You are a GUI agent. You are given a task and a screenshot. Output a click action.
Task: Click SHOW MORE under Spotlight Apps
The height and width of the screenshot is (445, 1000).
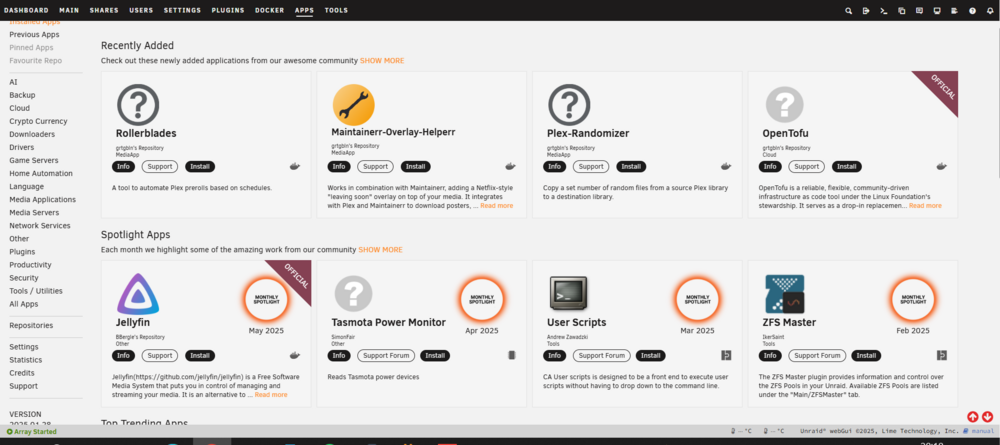pyautogui.click(x=380, y=250)
